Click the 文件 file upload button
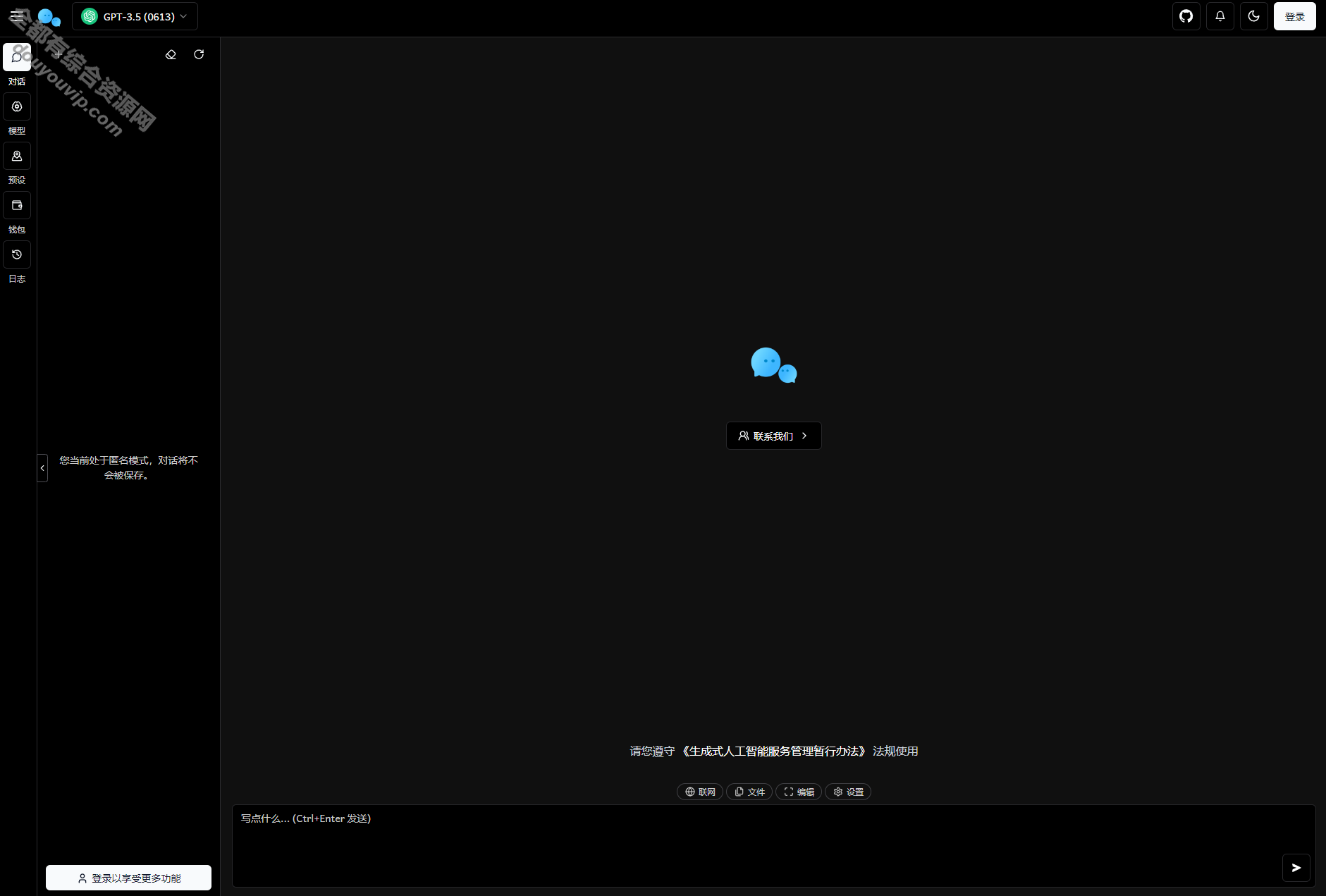This screenshot has height=896, width=1326. [x=749, y=792]
